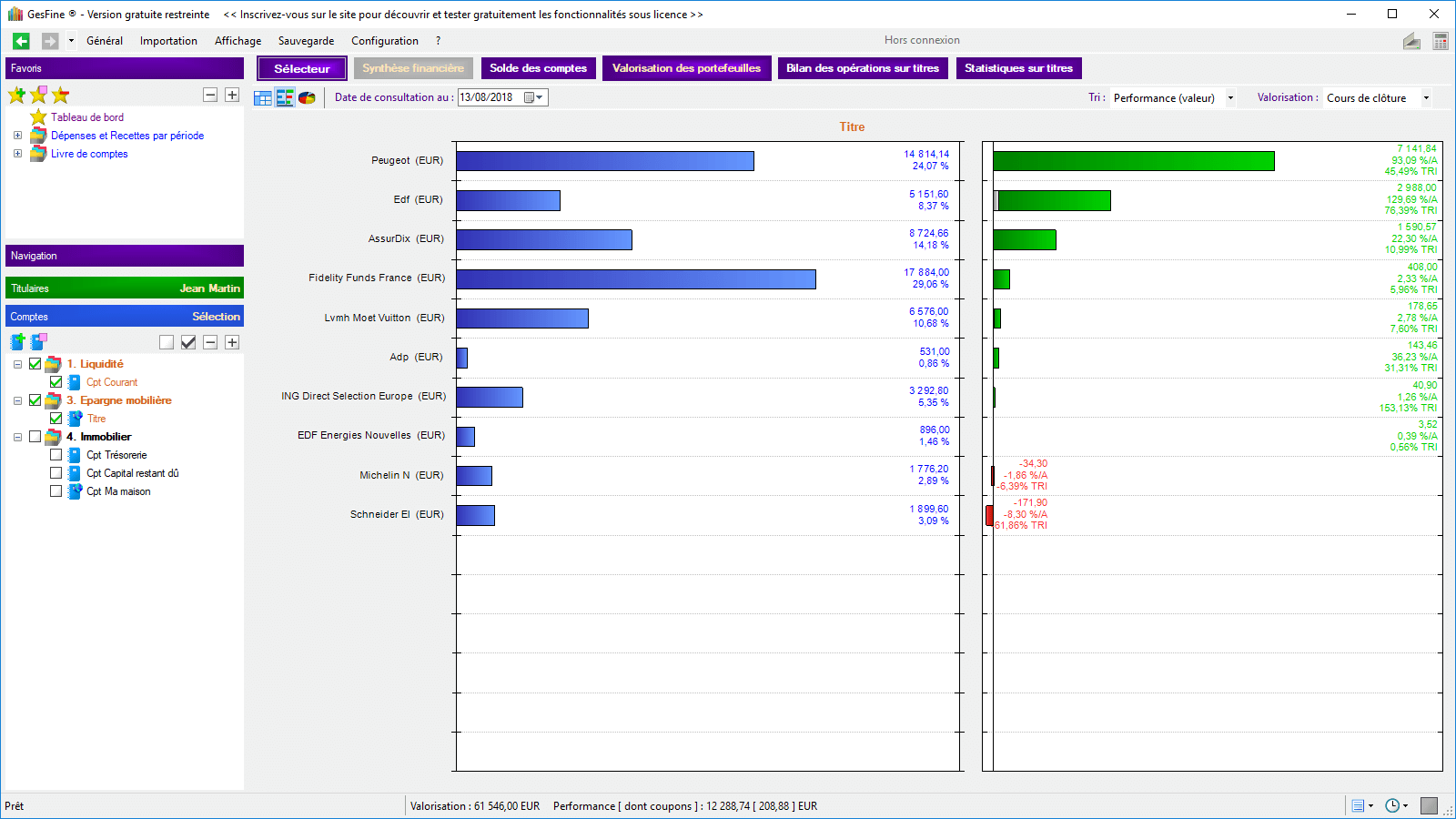Screen dimensions: 1456x819
Task: Click the Sélecteur button
Action: click(302, 68)
